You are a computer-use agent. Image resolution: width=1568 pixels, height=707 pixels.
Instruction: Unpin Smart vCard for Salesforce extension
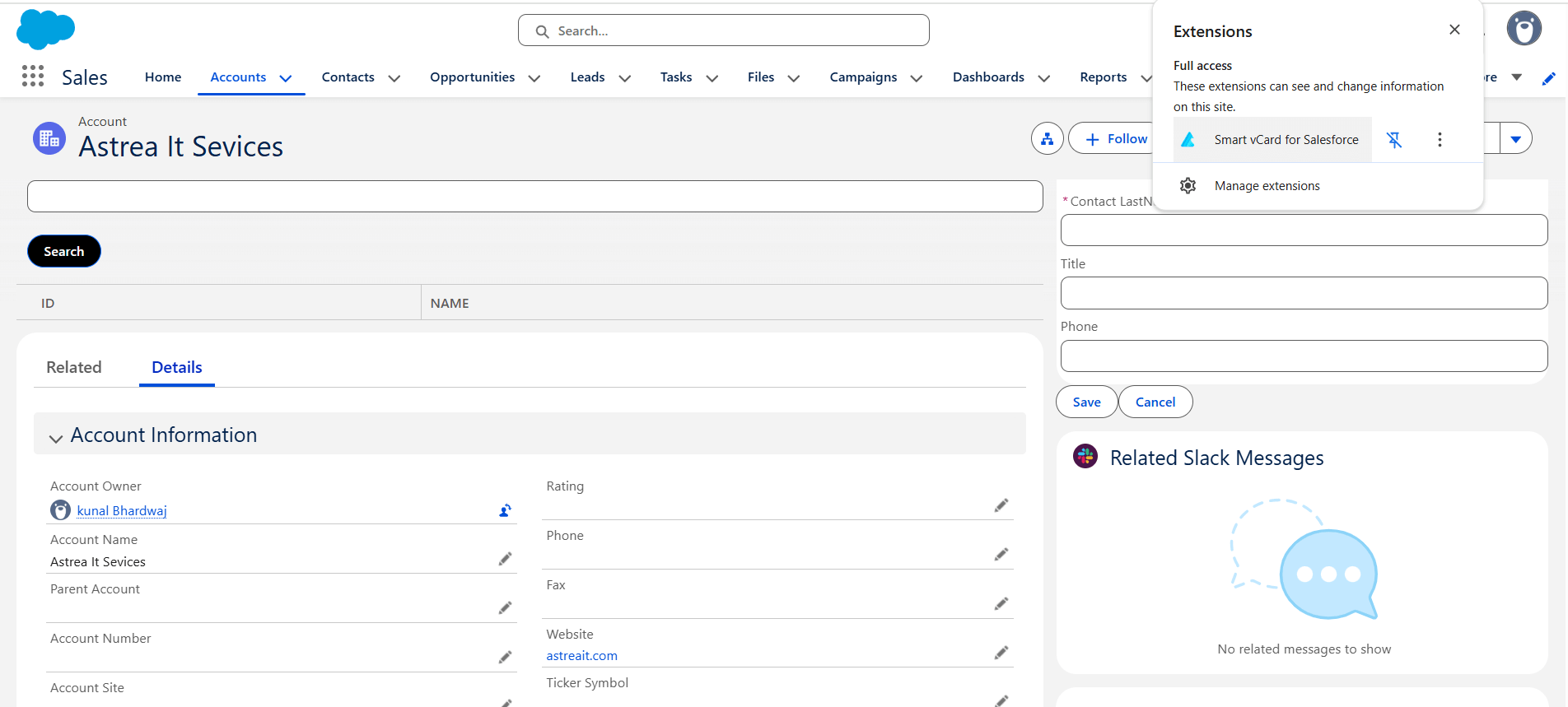tap(1394, 140)
